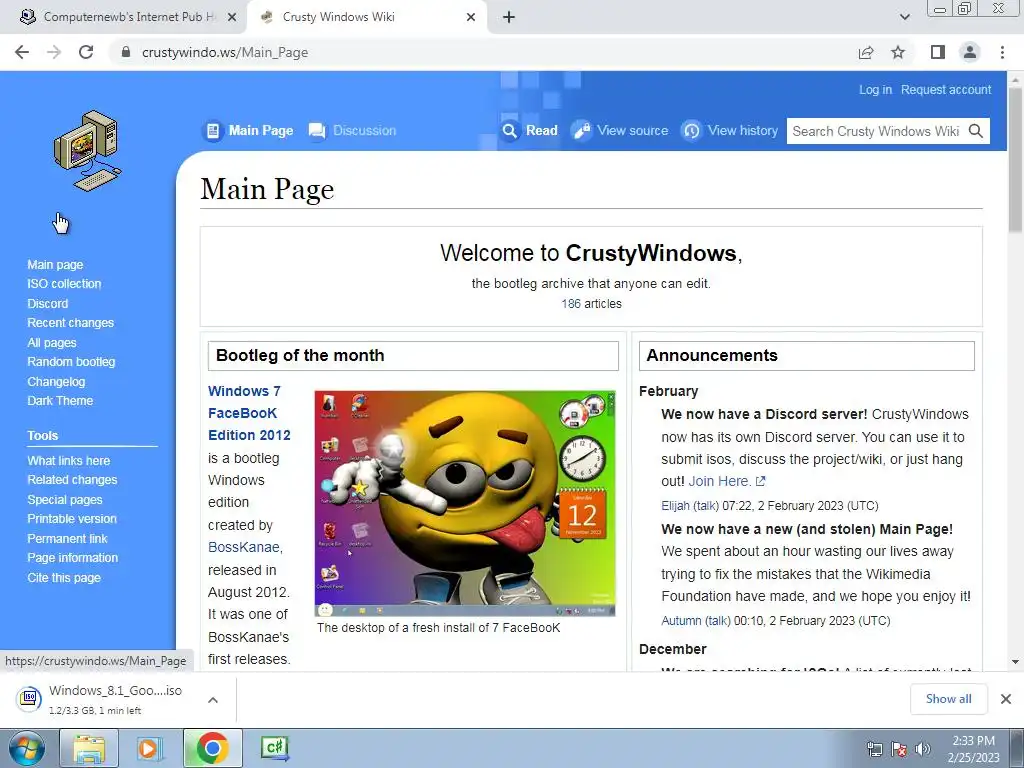Click Cite this page link
1024x768 pixels.
64,577
